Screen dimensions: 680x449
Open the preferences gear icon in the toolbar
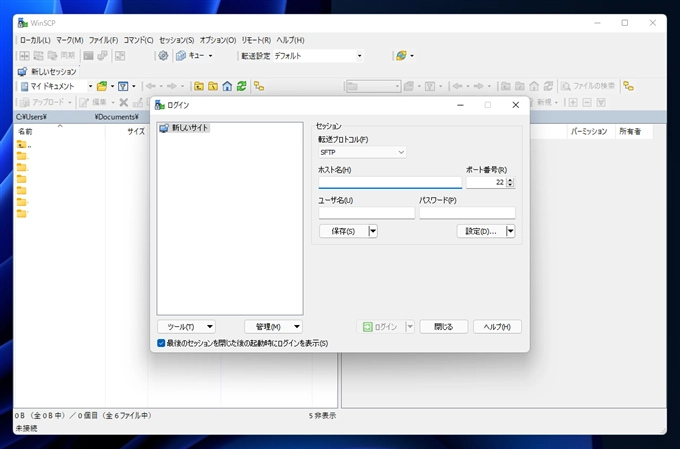pos(163,56)
